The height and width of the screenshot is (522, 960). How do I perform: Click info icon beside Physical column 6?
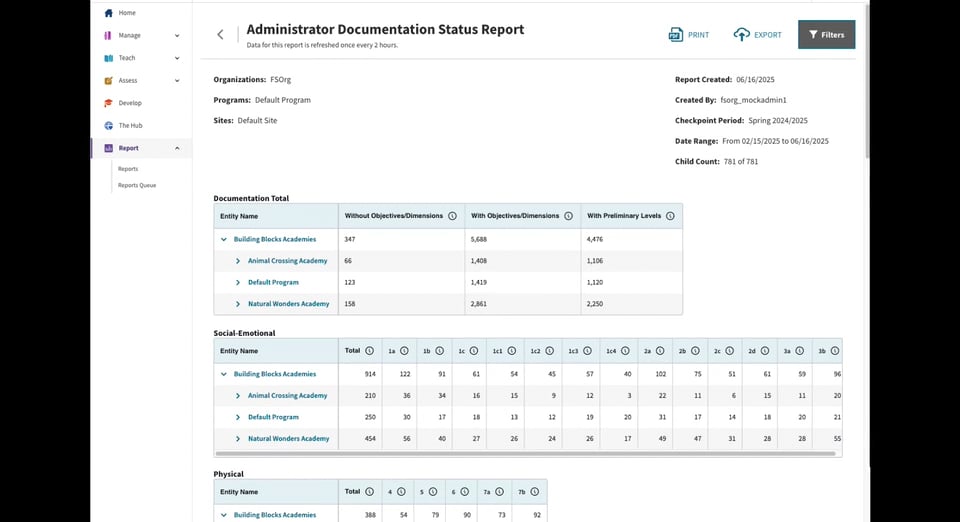pos(465,492)
